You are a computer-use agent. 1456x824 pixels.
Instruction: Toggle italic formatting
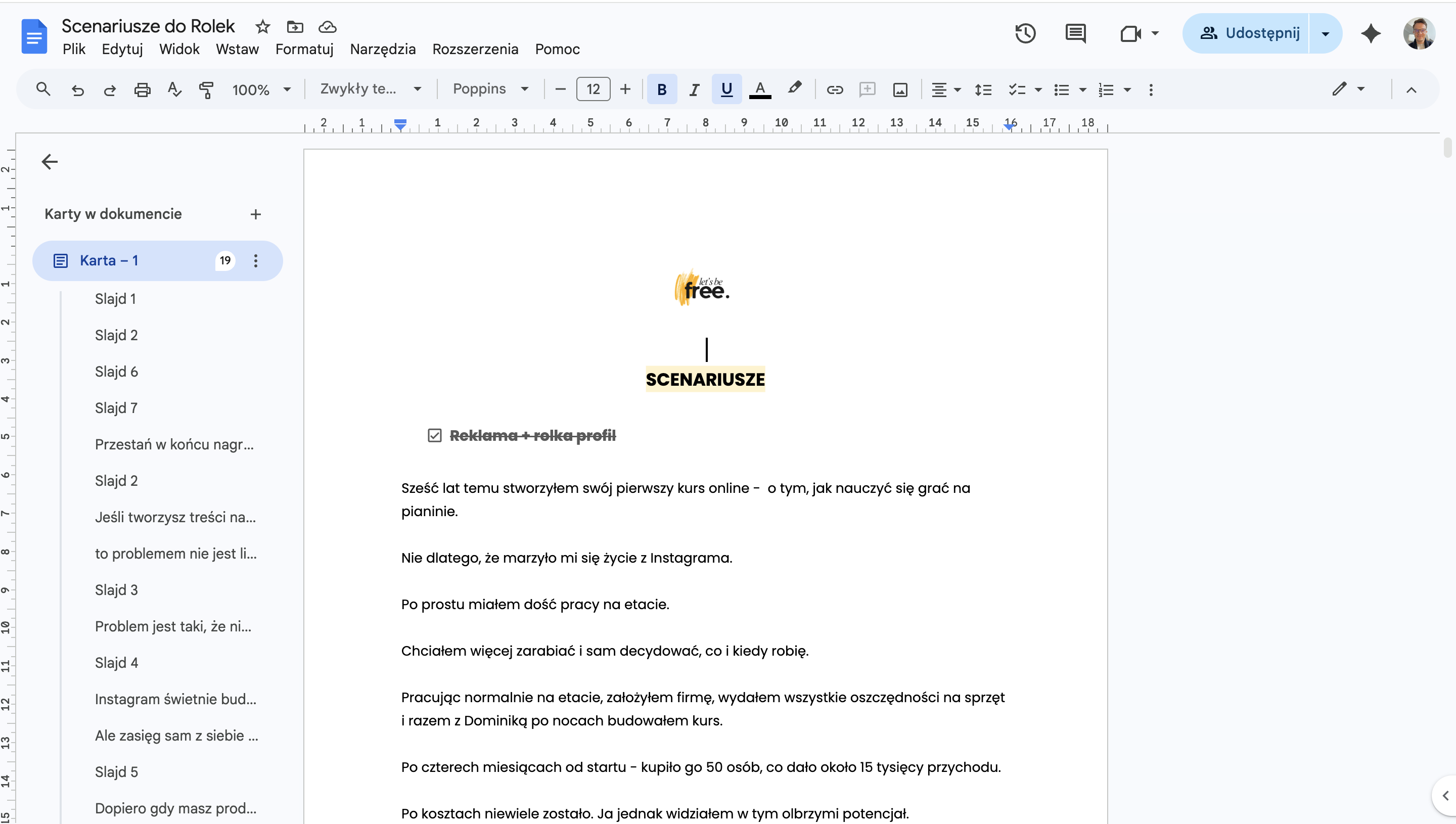[x=694, y=89]
